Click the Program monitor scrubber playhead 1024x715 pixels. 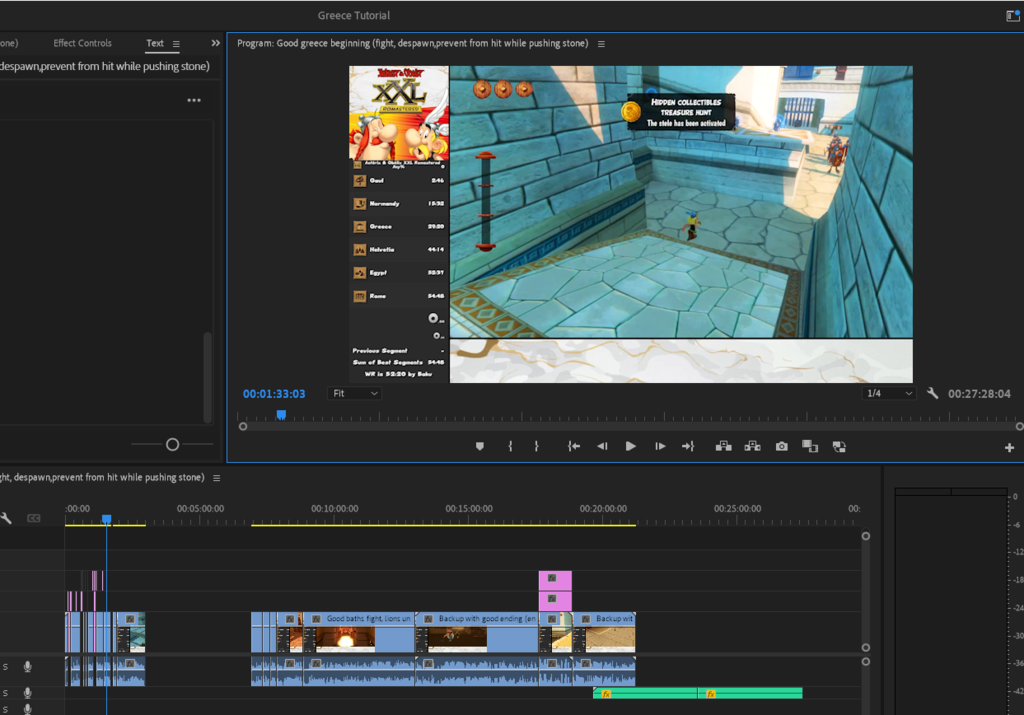pyautogui.click(x=281, y=415)
